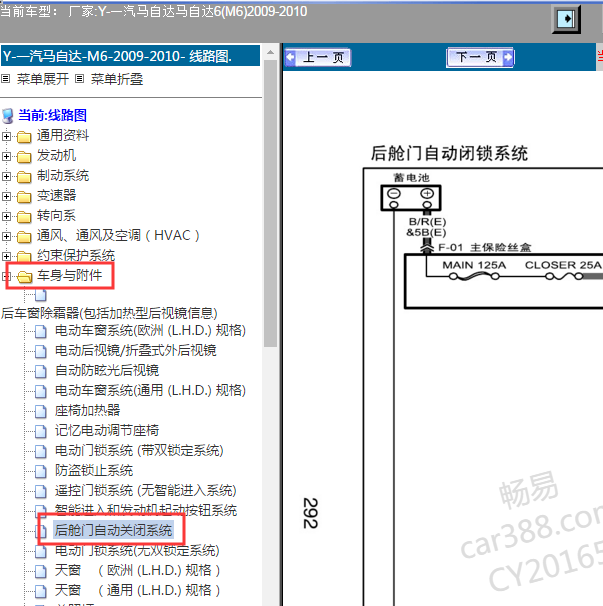Image resolution: width=603 pixels, height=606 pixels.
Task: Open 智能进入和发动机起动按钮系统 page
Action: 146,511
